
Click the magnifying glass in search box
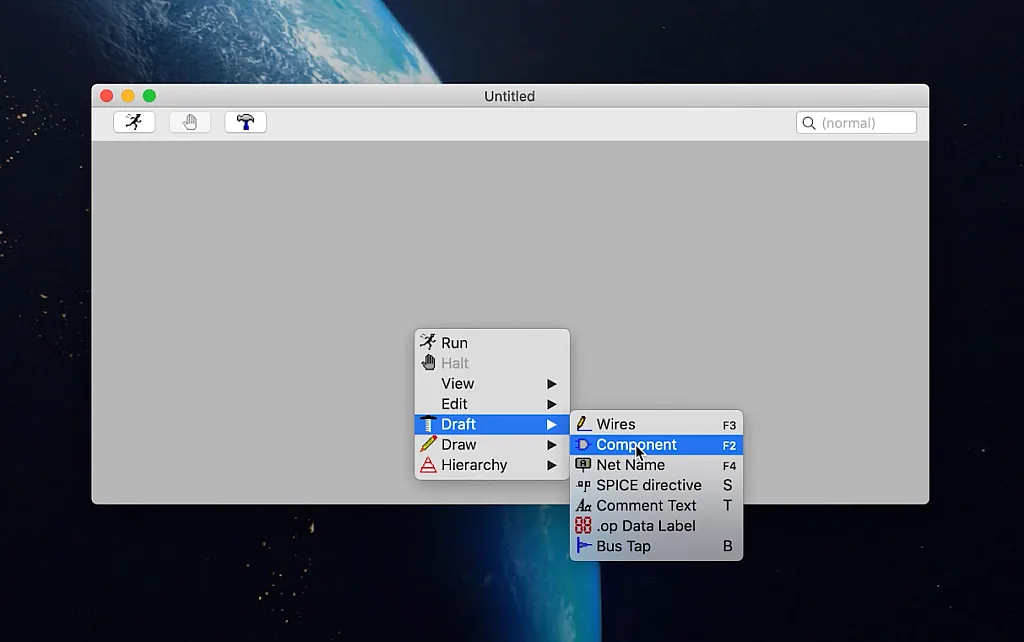[x=808, y=123]
